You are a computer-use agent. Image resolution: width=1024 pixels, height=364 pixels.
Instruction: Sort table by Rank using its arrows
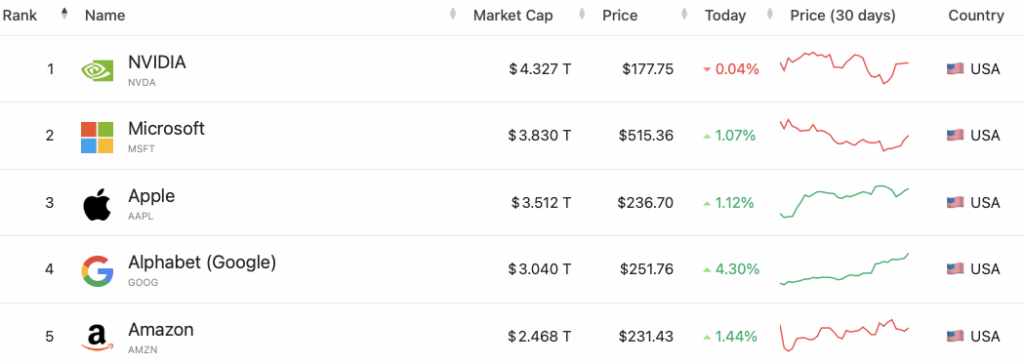point(64,14)
